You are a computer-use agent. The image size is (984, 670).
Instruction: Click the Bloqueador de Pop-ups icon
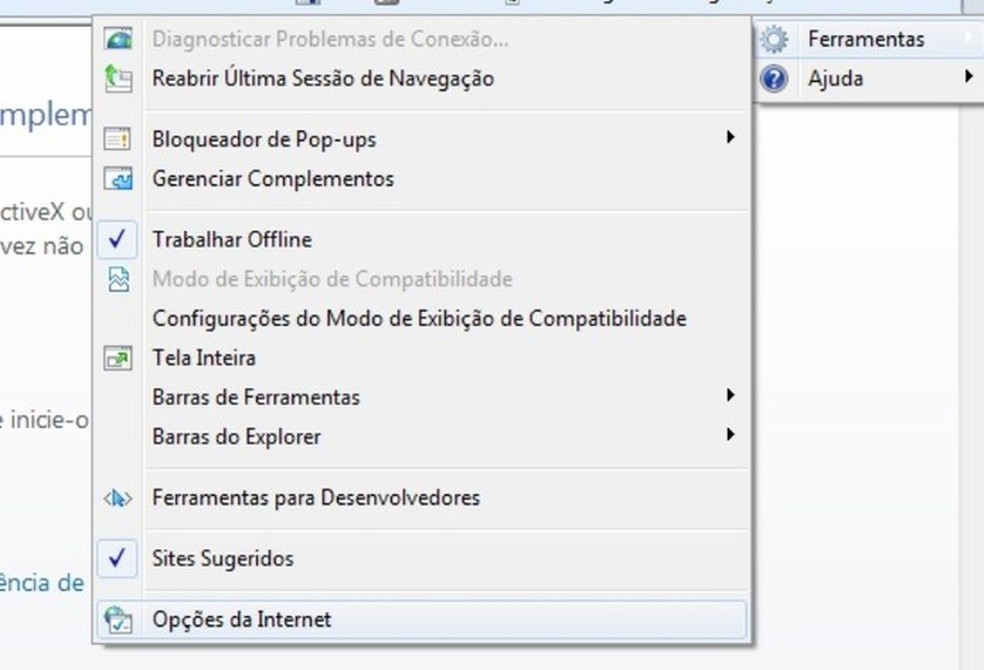pyautogui.click(x=118, y=139)
